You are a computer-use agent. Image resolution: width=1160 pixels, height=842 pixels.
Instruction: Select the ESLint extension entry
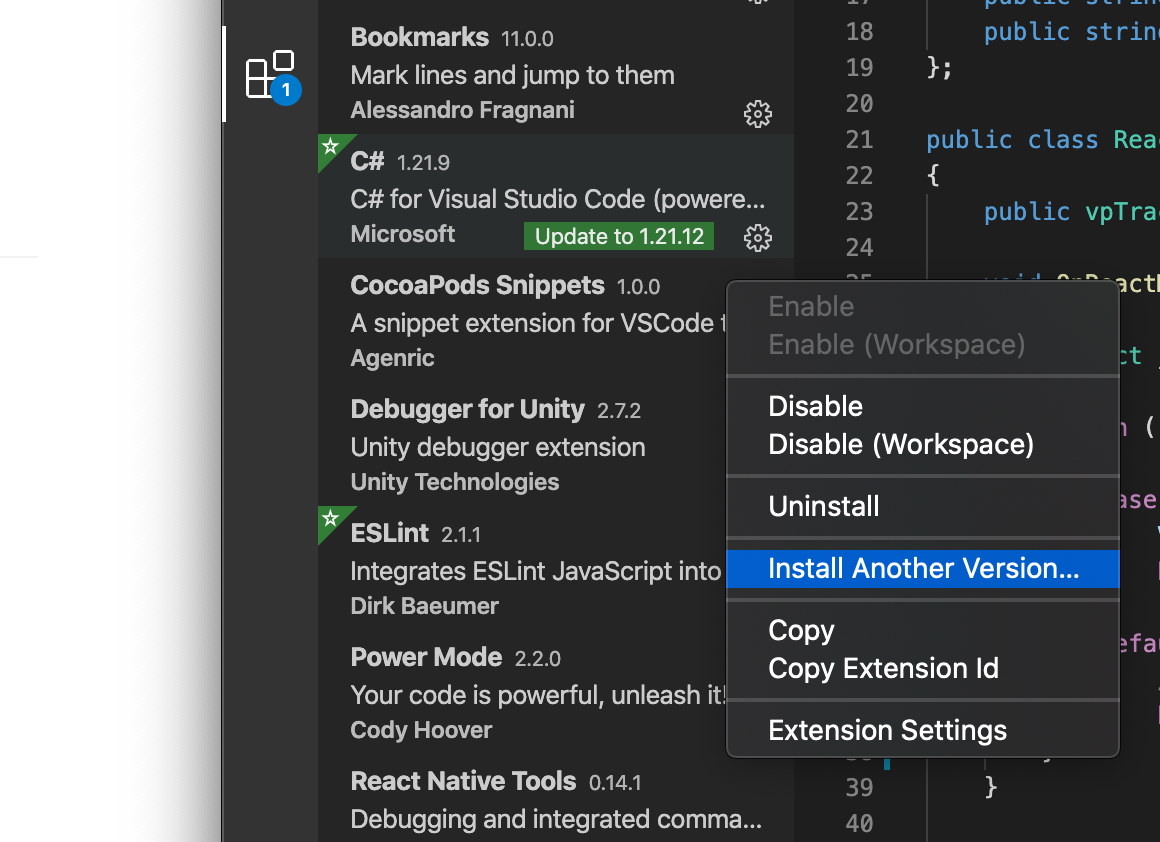click(522, 568)
